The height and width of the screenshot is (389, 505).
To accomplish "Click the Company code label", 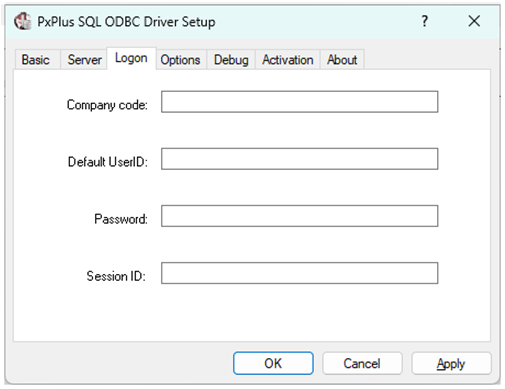I will (107, 105).
